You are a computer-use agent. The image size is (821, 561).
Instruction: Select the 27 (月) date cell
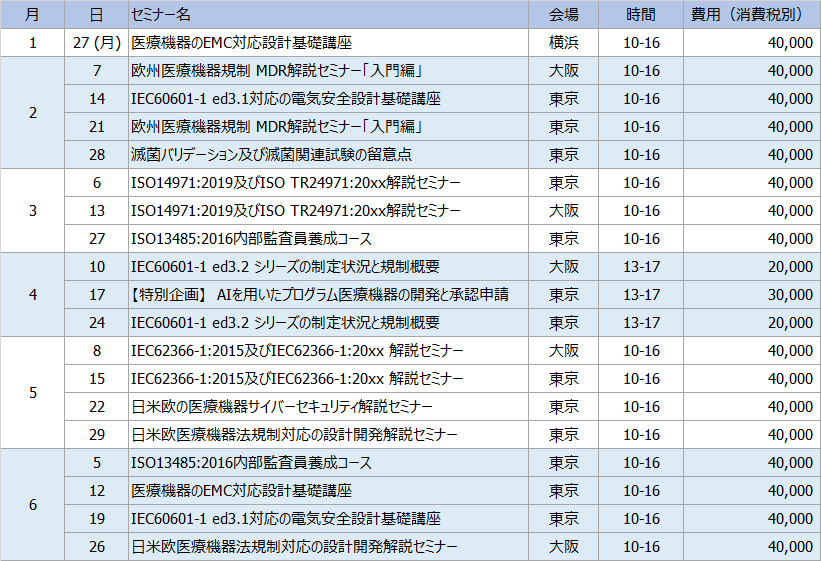96,43
